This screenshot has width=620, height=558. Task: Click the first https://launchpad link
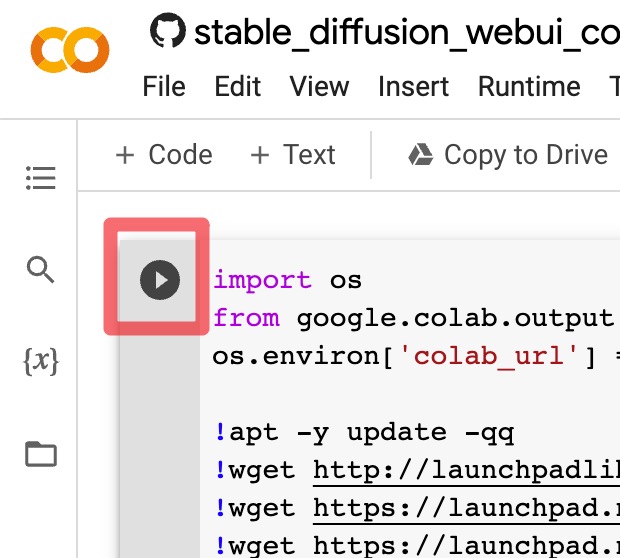467,509
